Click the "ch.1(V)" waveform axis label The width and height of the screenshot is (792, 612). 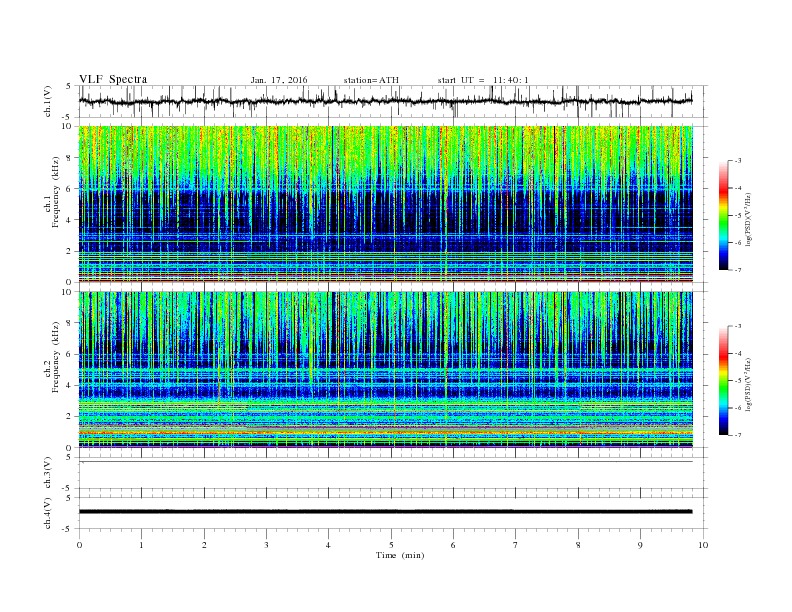(48, 101)
